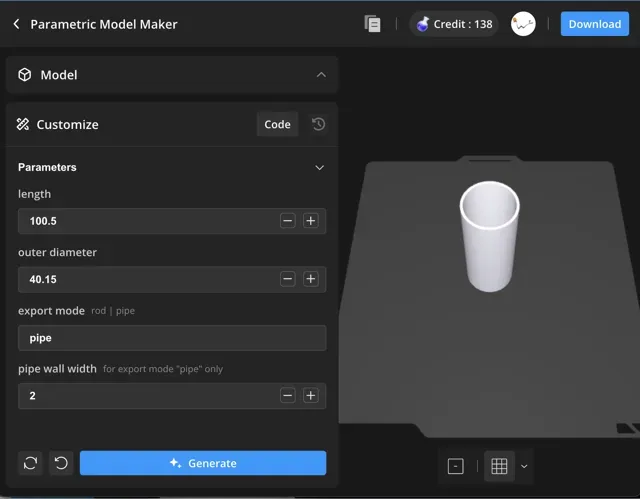Open the grid options dropdown arrow

click(x=524, y=466)
